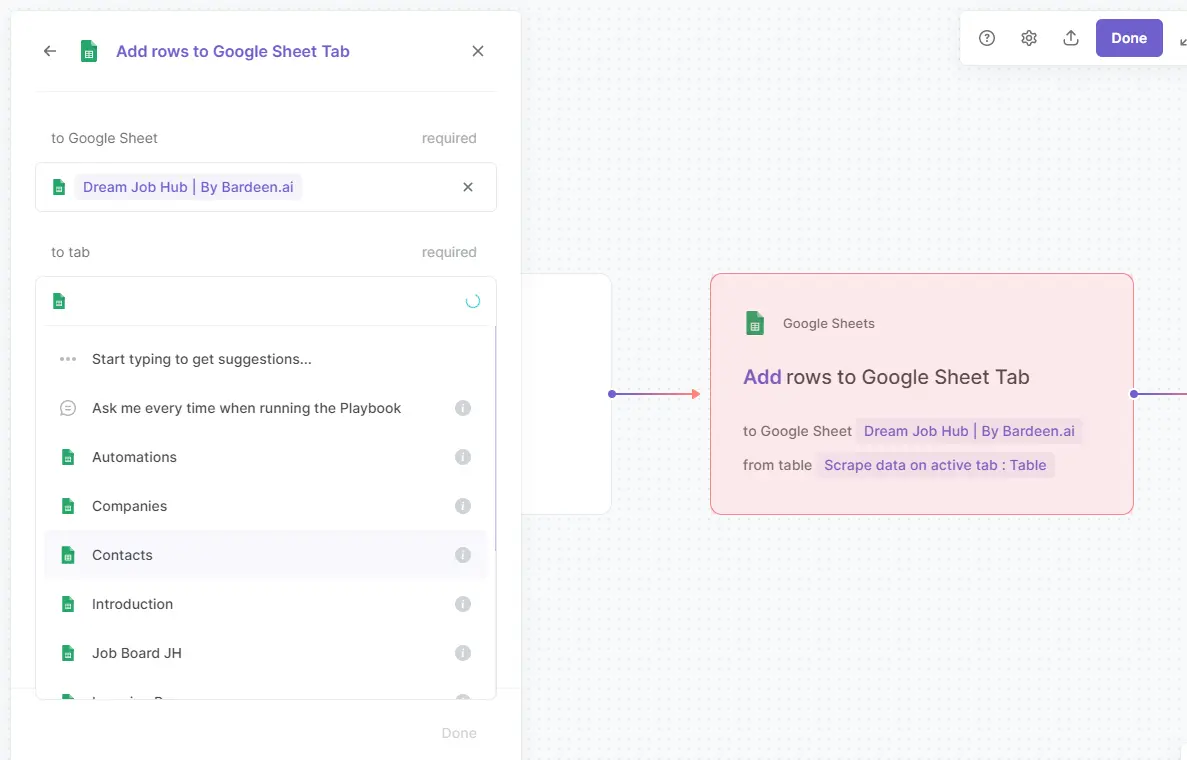1187x760 pixels.
Task: Select the Introduction tab option
Action: (266, 604)
